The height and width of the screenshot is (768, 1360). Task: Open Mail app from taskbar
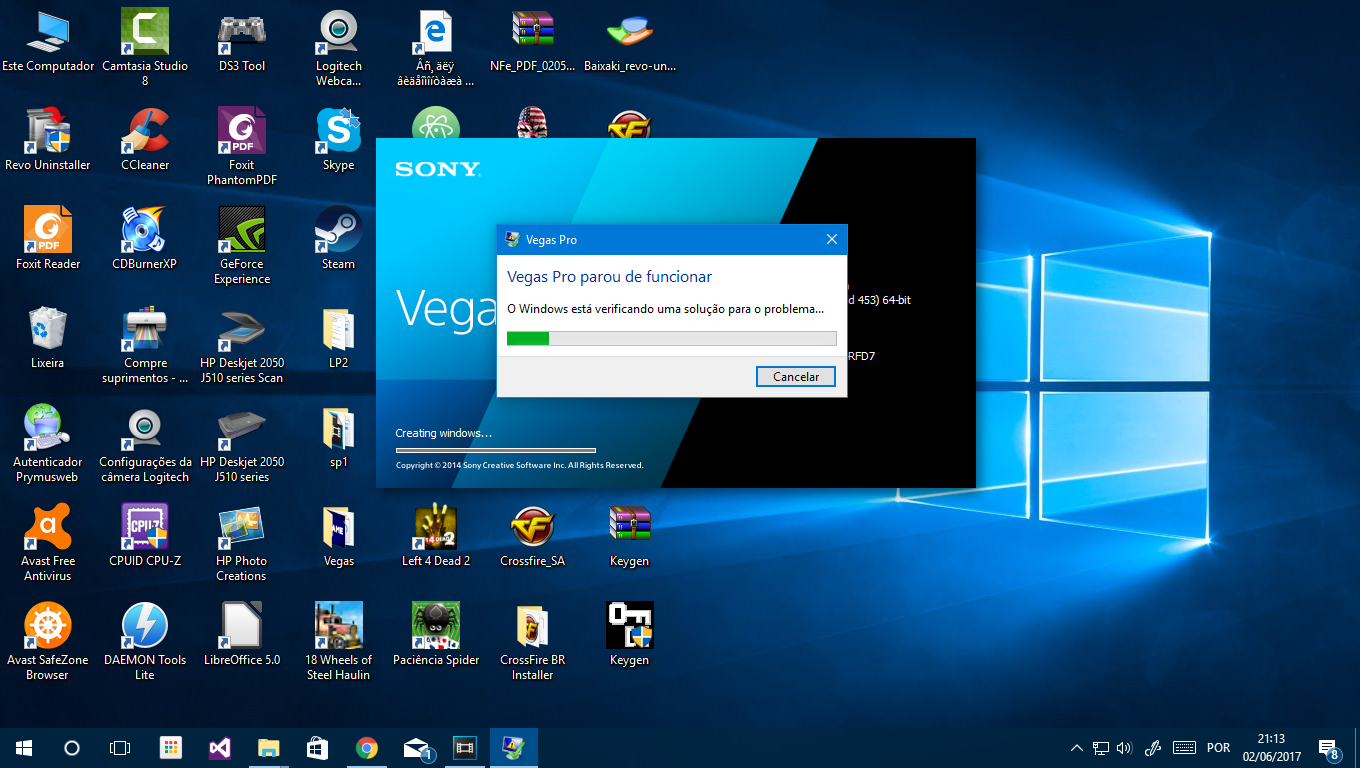pyautogui.click(x=416, y=748)
